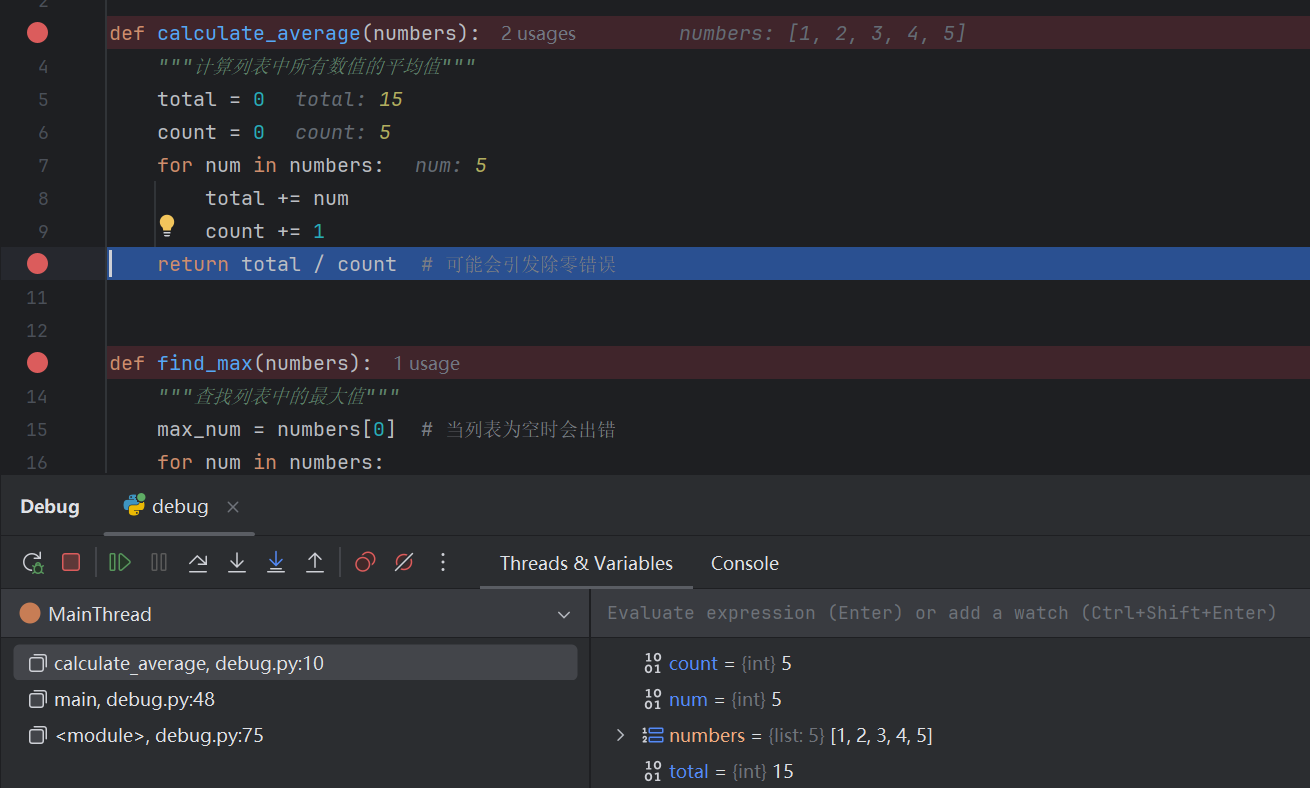The width and height of the screenshot is (1310, 788).
Task: Toggle the breakpoint at find_max definition
Action: click(37, 362)
